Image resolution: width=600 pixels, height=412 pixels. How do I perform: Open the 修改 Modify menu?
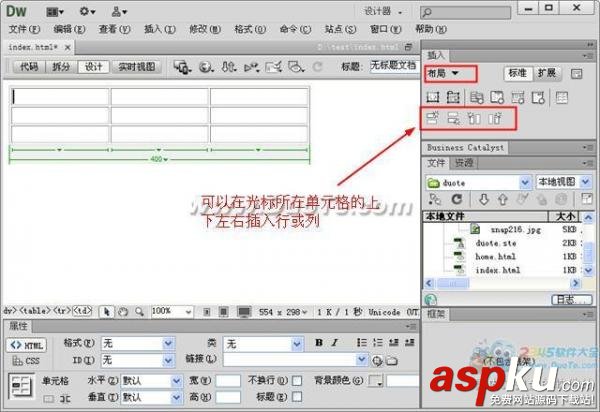pyautogui.click(x=205, y=29)
